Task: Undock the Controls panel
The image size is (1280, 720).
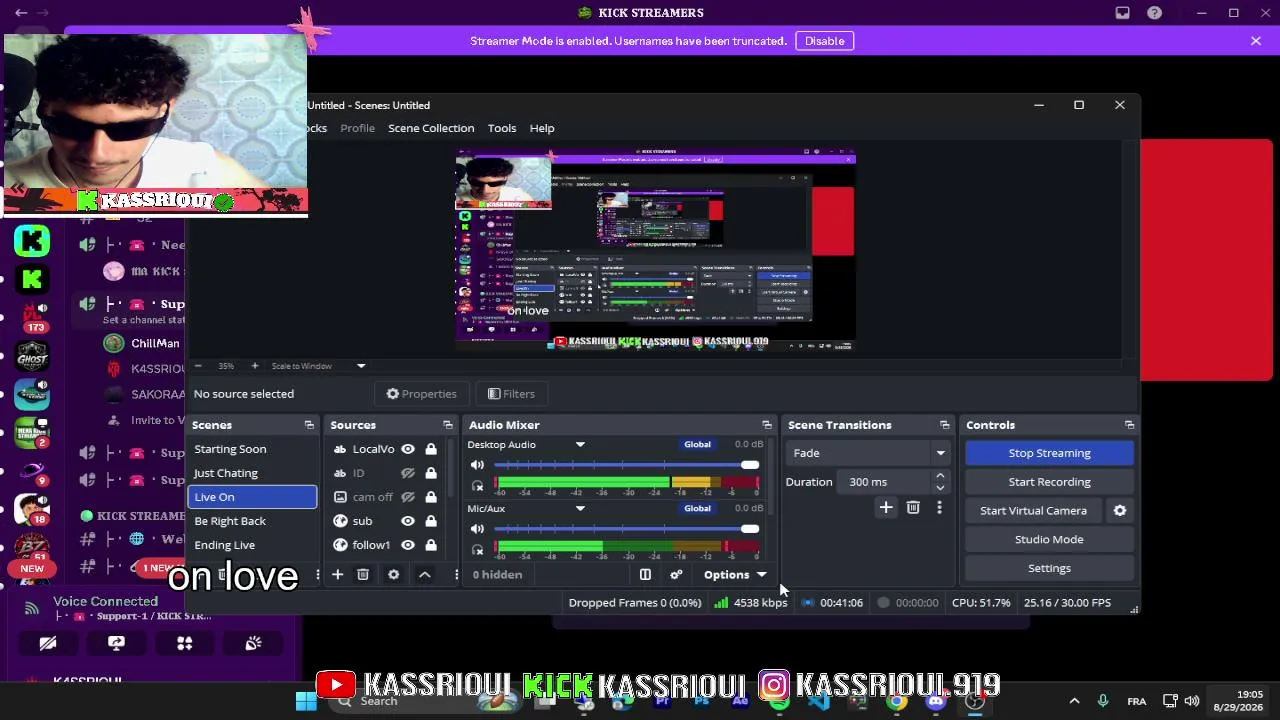Action: (1129, 425)
